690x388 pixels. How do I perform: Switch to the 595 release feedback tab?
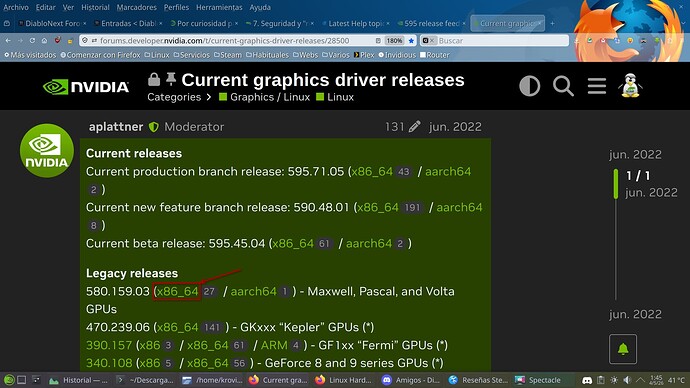431,23
